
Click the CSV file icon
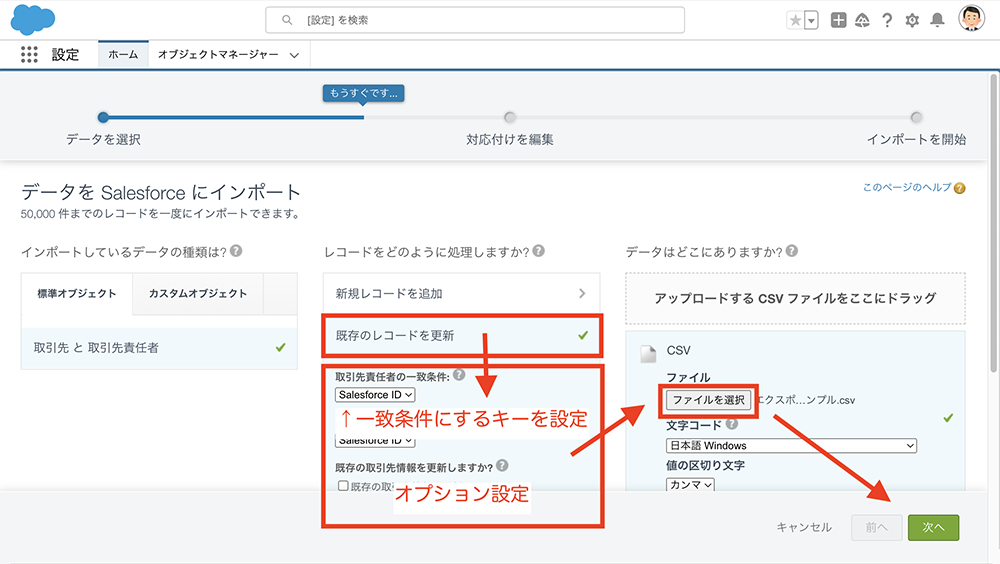[x=648, y=353]
